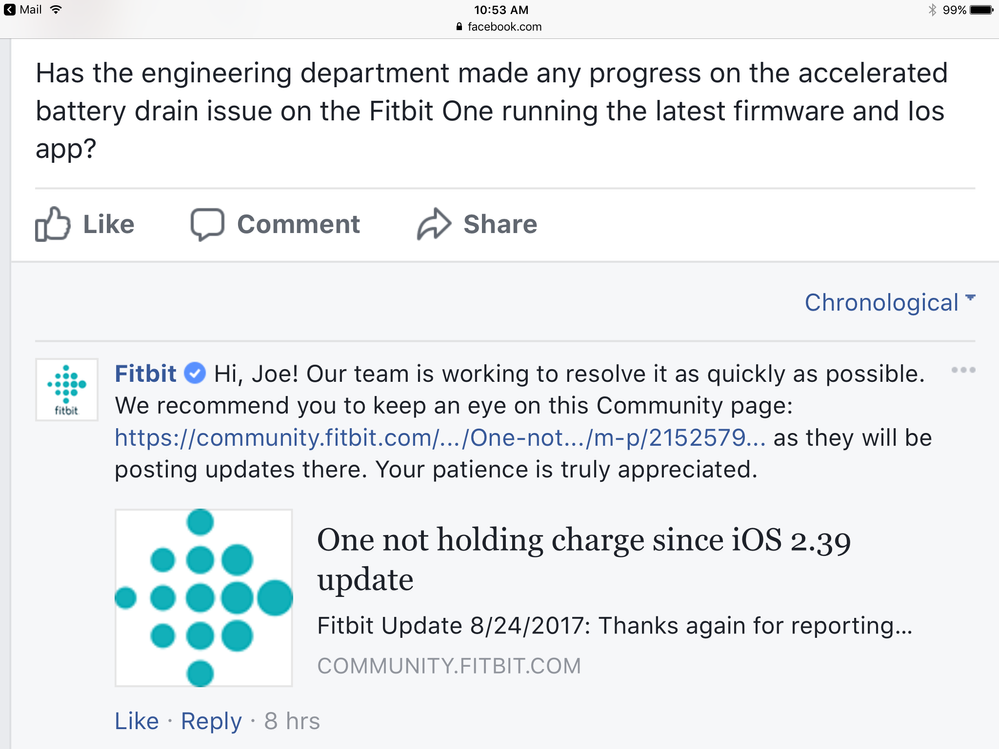Open the three-dot options on Fitbit's comment

pyautogui.click(x=963, y=371)
